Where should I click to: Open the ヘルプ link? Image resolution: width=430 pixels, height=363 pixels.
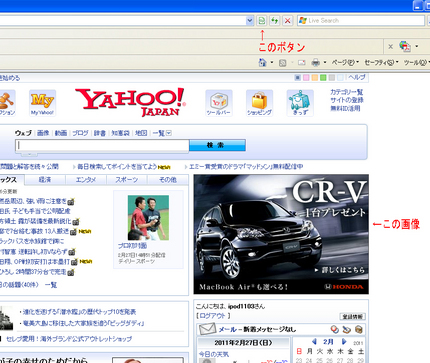pos(357,77)
